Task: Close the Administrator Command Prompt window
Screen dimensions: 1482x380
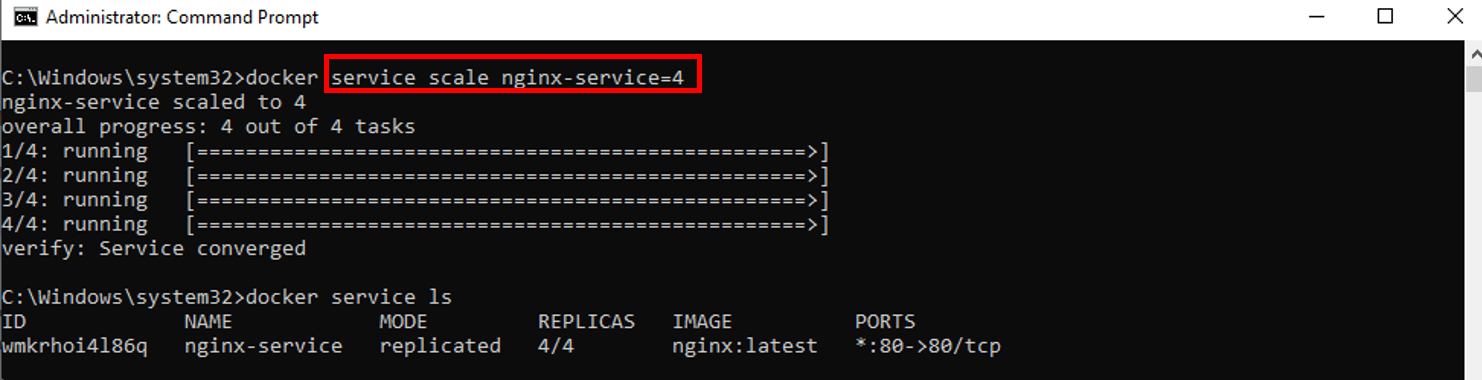Action: tap(1453, 17)
